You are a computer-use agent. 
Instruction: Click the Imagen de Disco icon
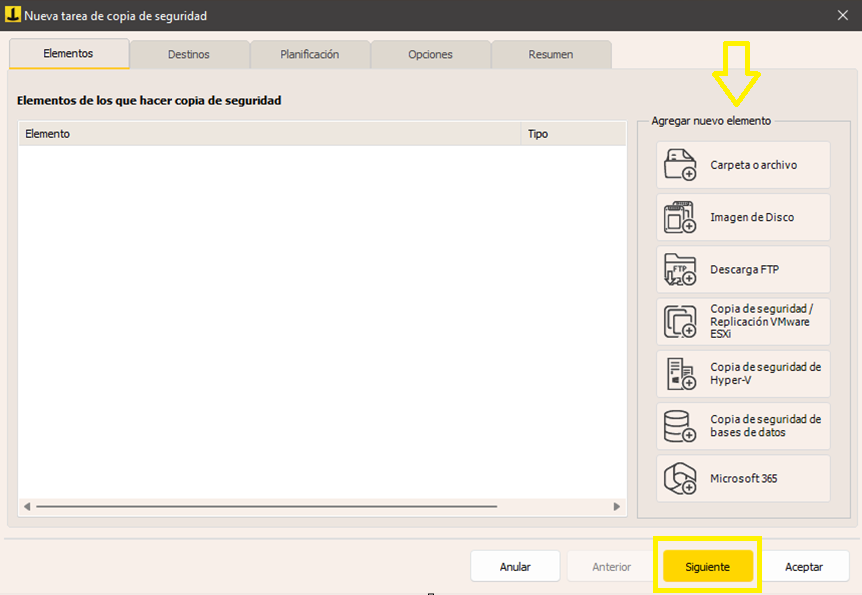point(680,217)
